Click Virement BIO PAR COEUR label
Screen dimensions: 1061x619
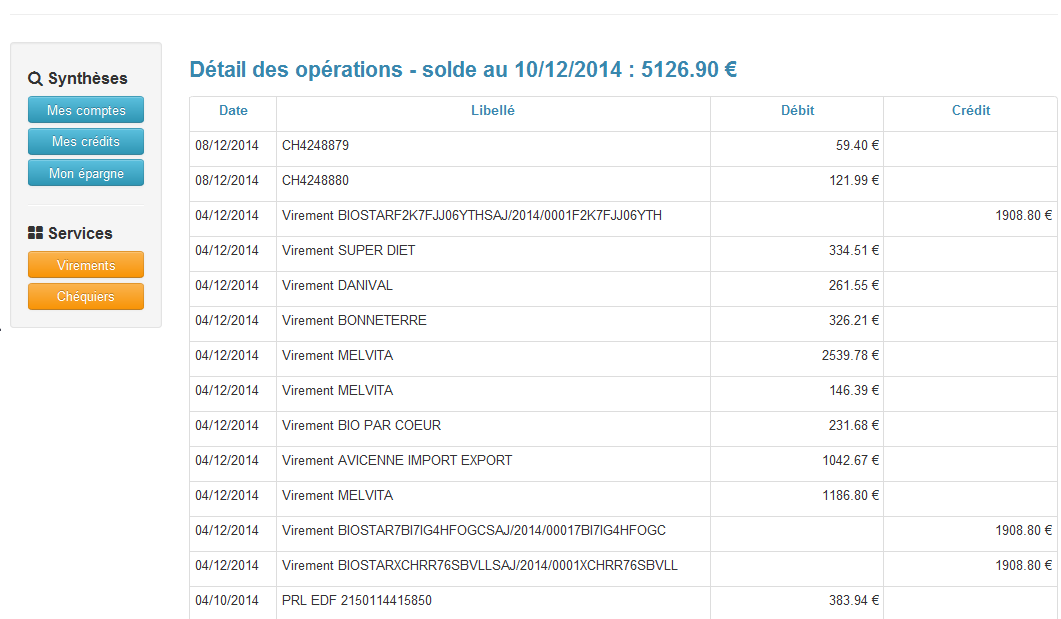click(x=361, y=426)
